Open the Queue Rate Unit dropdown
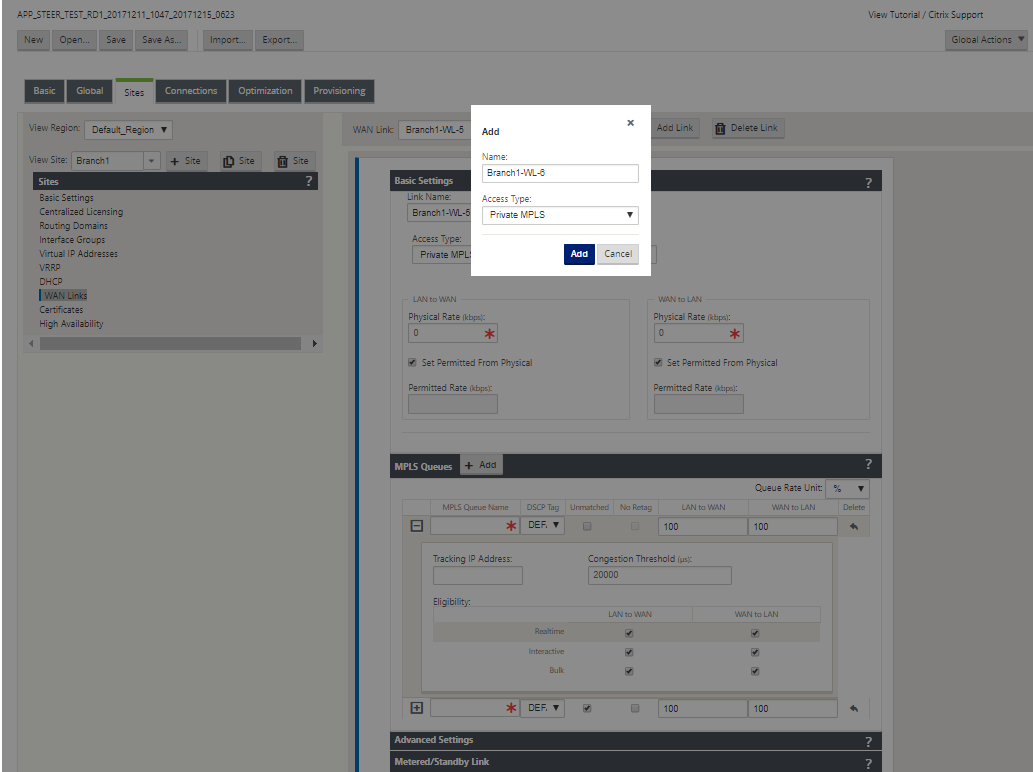 (848, 489)
